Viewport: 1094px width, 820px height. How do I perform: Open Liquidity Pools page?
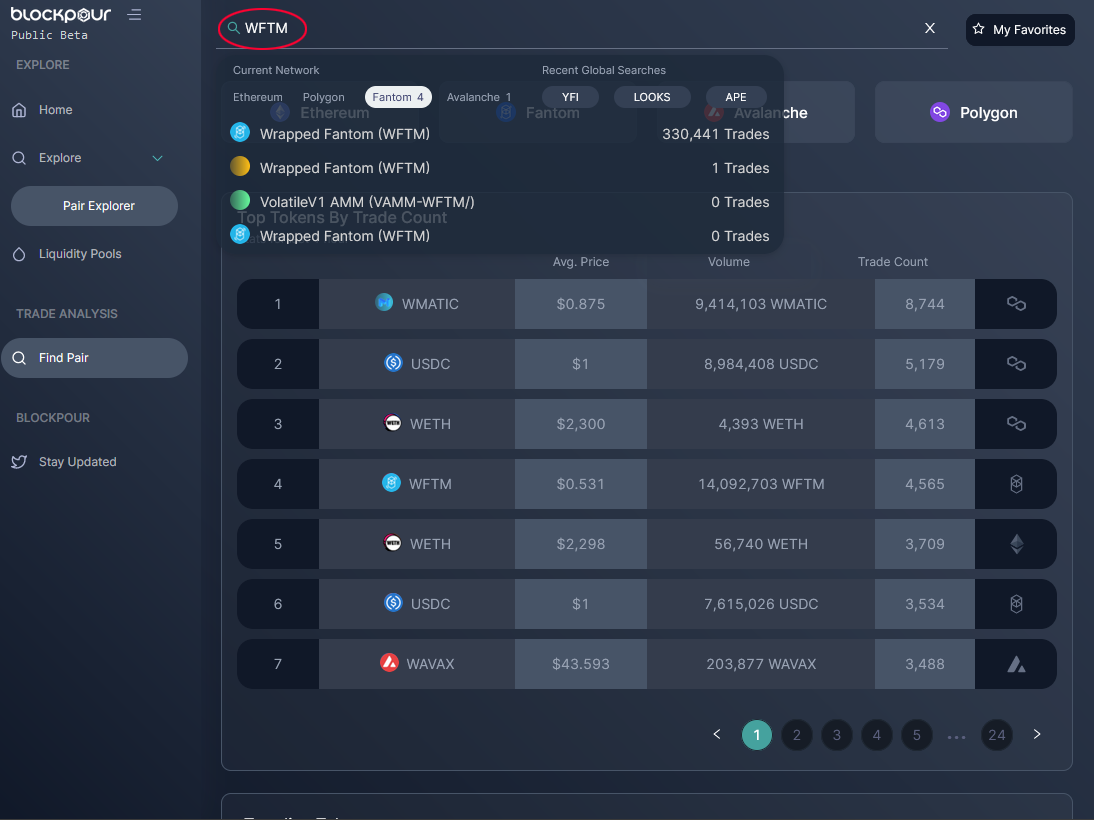(x=80, y=254)
